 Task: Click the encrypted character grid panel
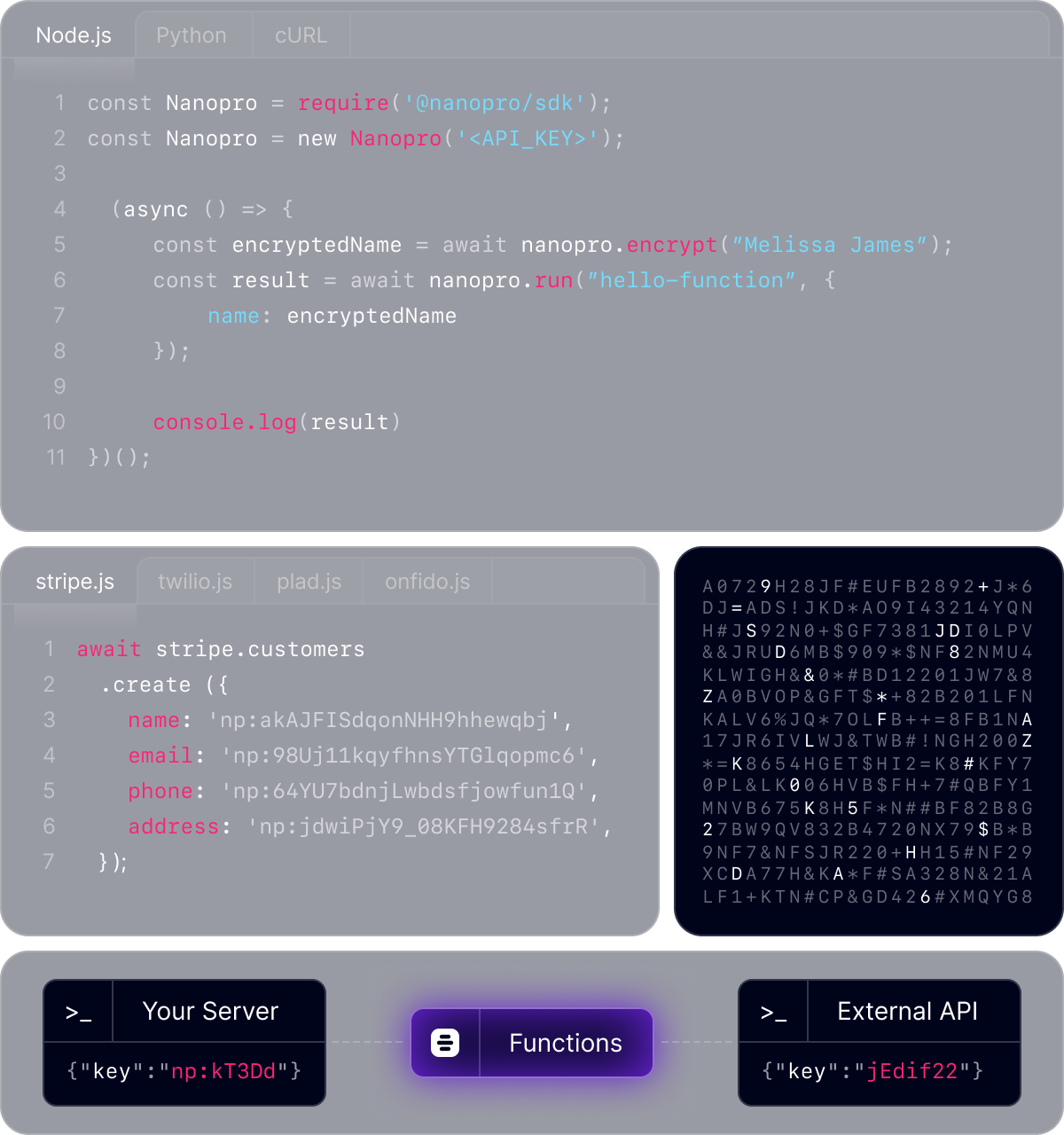point(868,741)
